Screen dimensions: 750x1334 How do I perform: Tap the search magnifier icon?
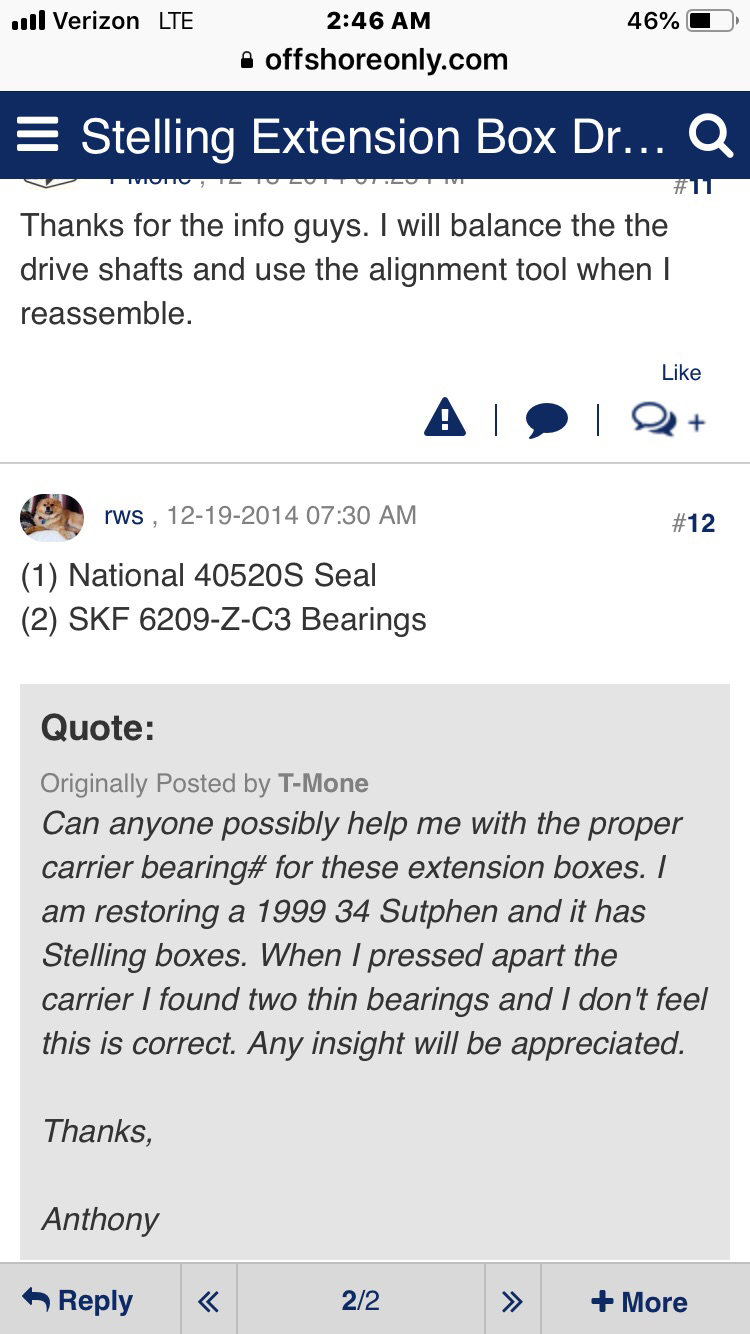(711, 136)
